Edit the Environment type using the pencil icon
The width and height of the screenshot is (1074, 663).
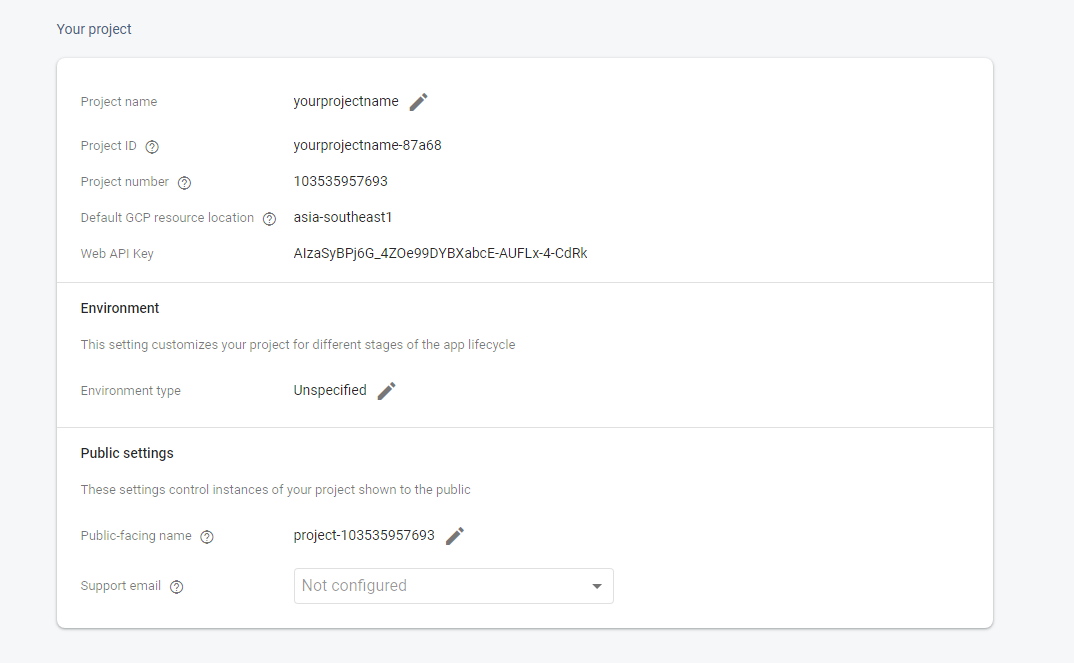(387, 391)
